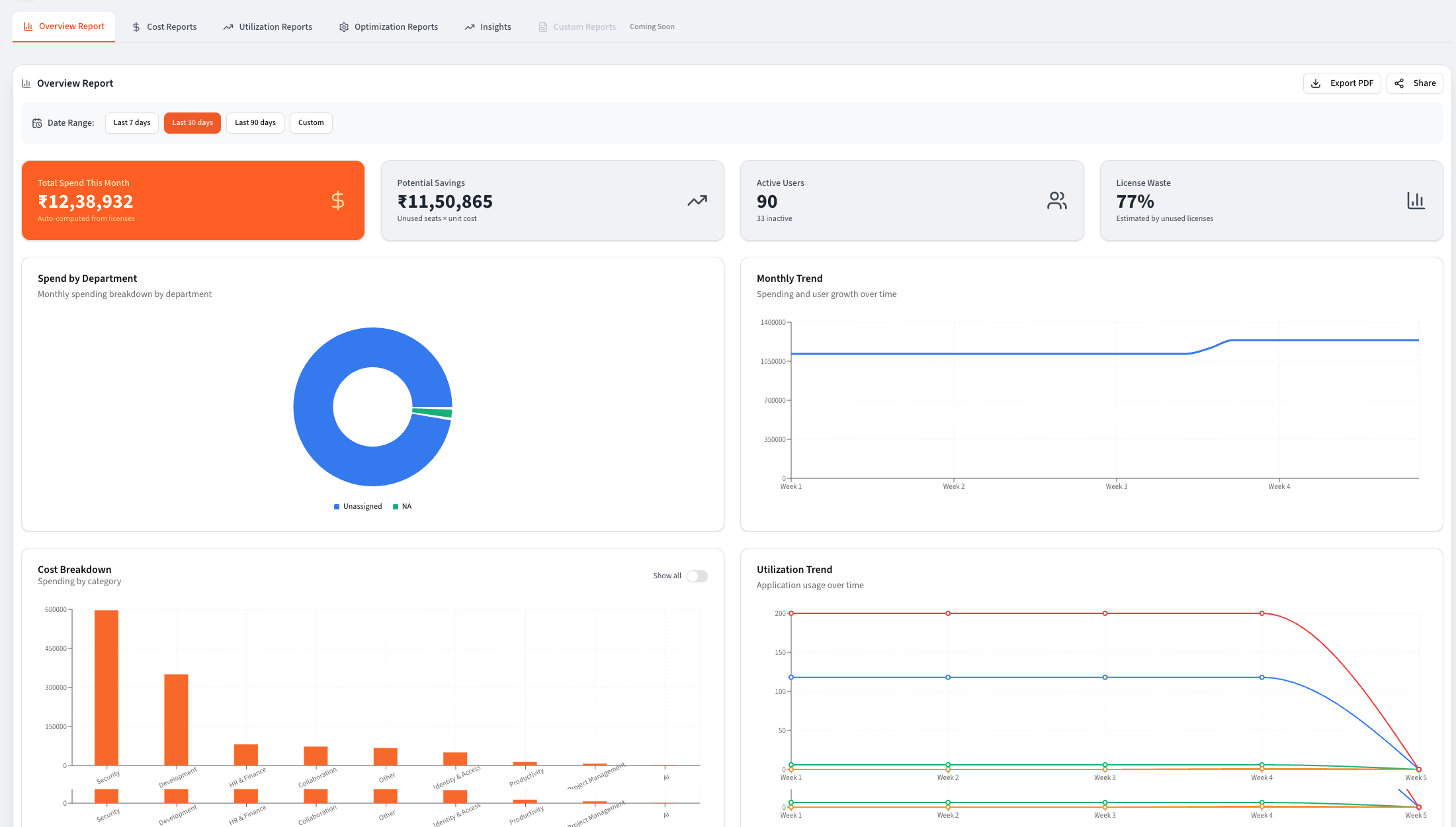
Task: Open the Cost Reports tab
Action: click(x=164, y=27)
